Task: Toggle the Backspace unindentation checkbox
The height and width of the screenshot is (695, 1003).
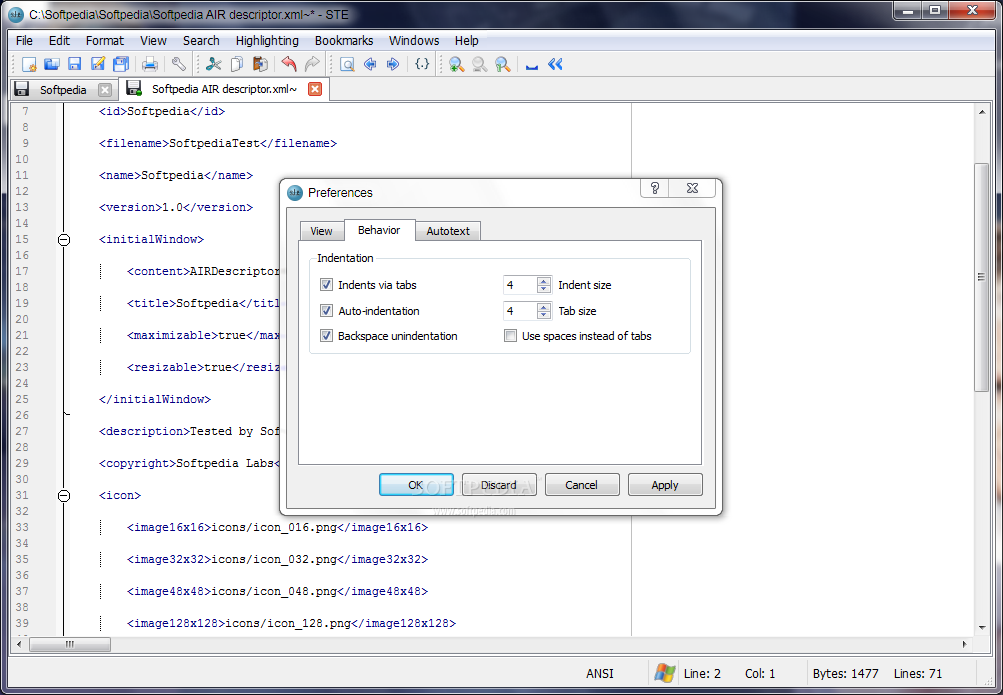Action: (326, 336)
